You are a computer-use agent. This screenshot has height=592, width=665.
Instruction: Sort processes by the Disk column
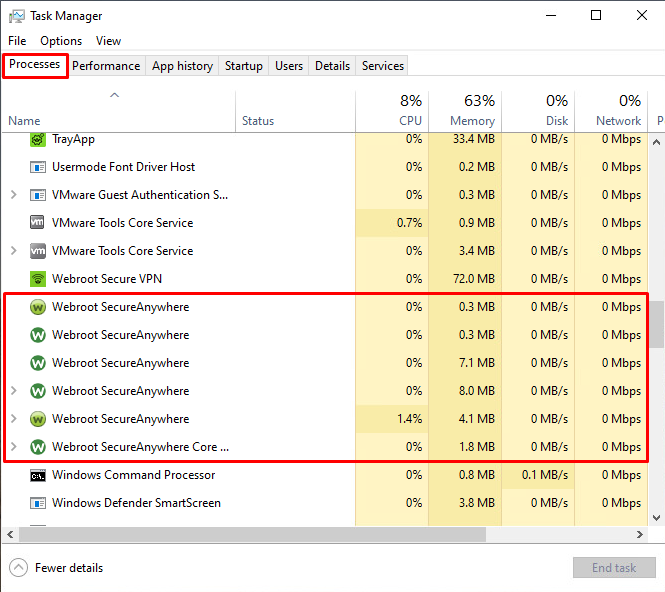538,111
